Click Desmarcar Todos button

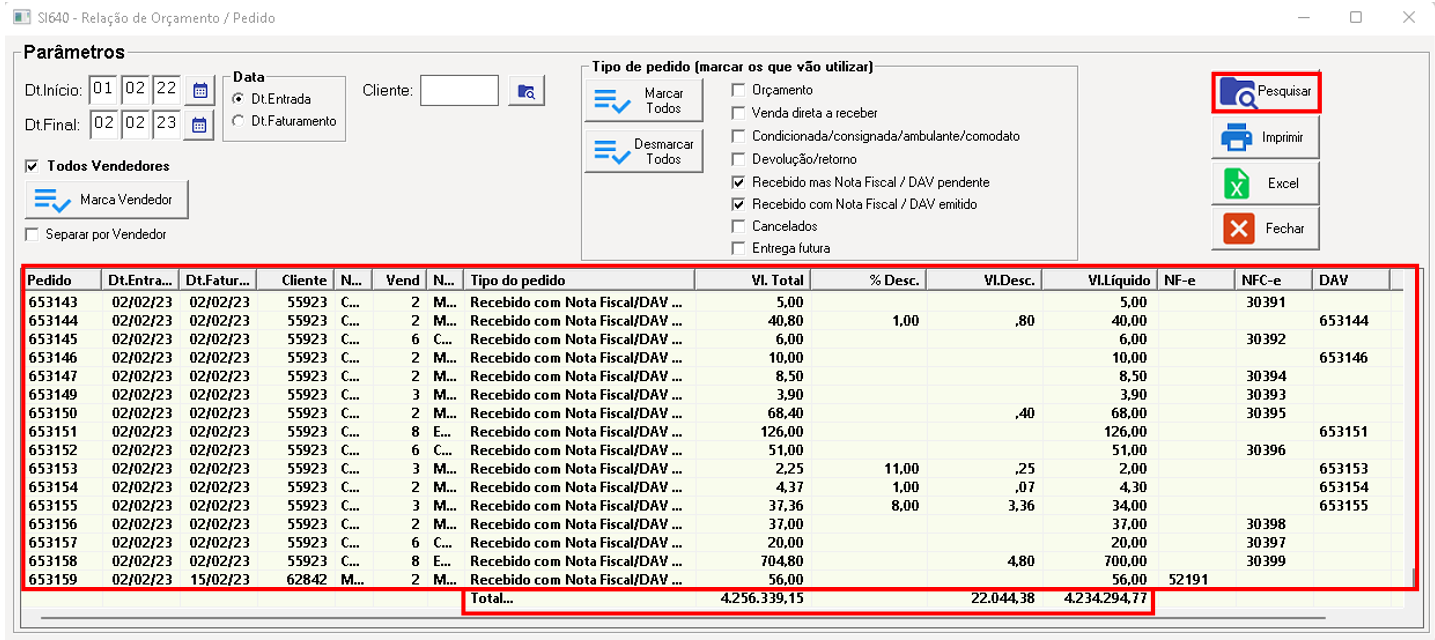tap(644, 152)
